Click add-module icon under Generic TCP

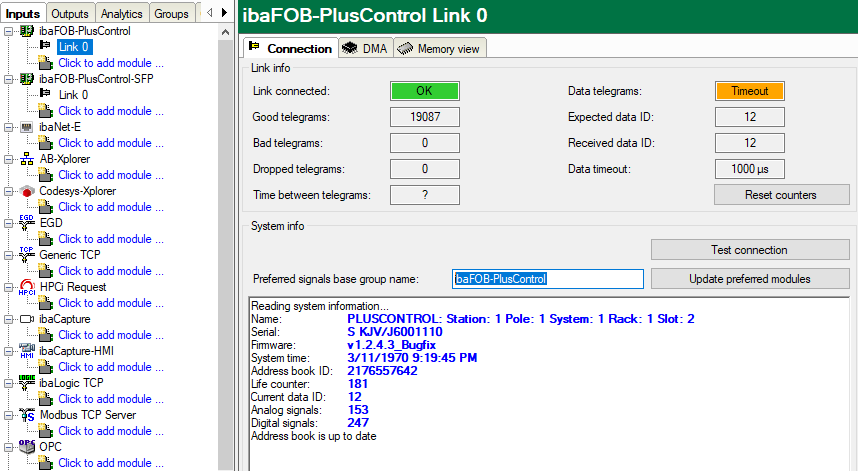(x=46, y=271)
